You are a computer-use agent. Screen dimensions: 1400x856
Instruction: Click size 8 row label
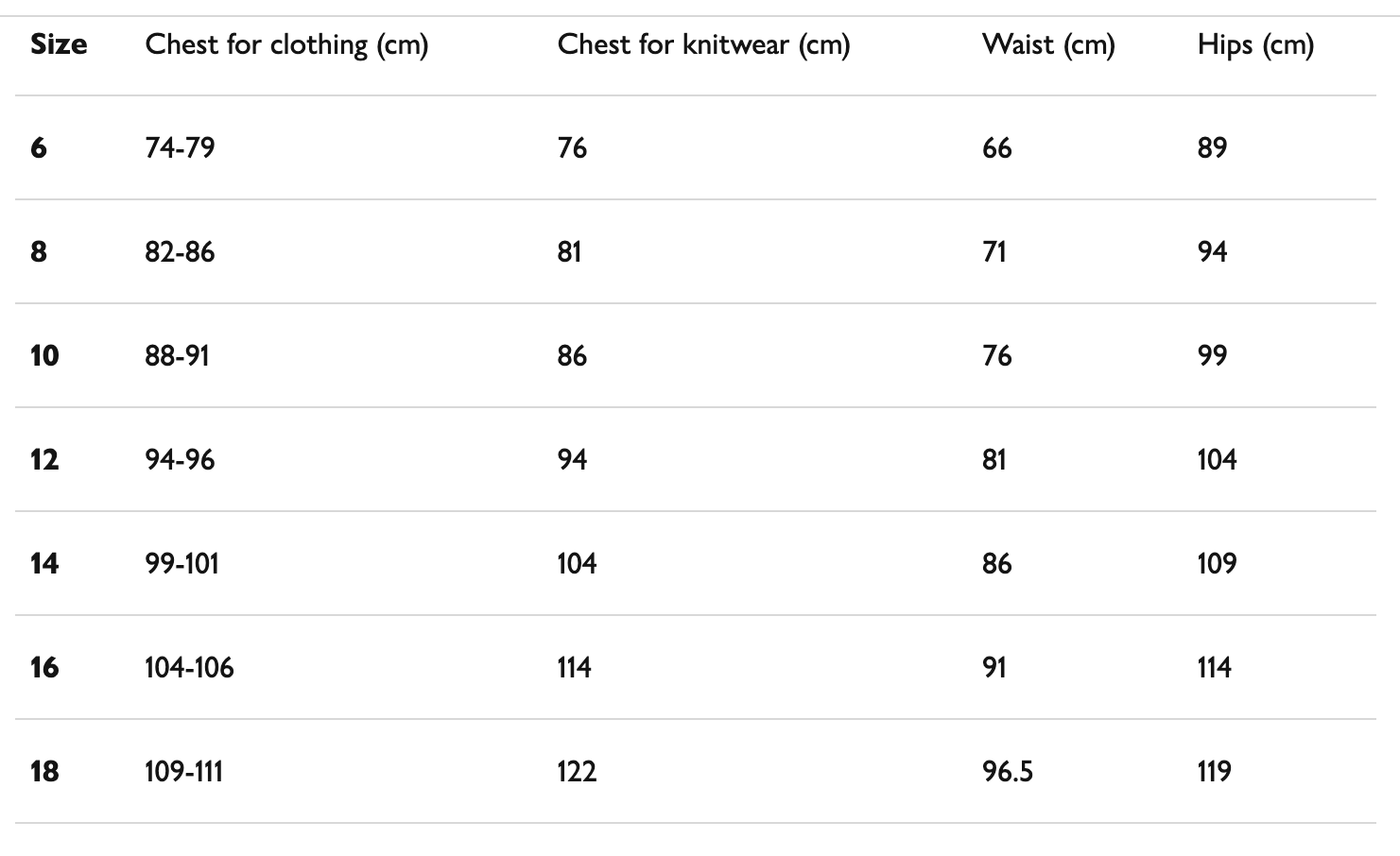tap(38, 251)
